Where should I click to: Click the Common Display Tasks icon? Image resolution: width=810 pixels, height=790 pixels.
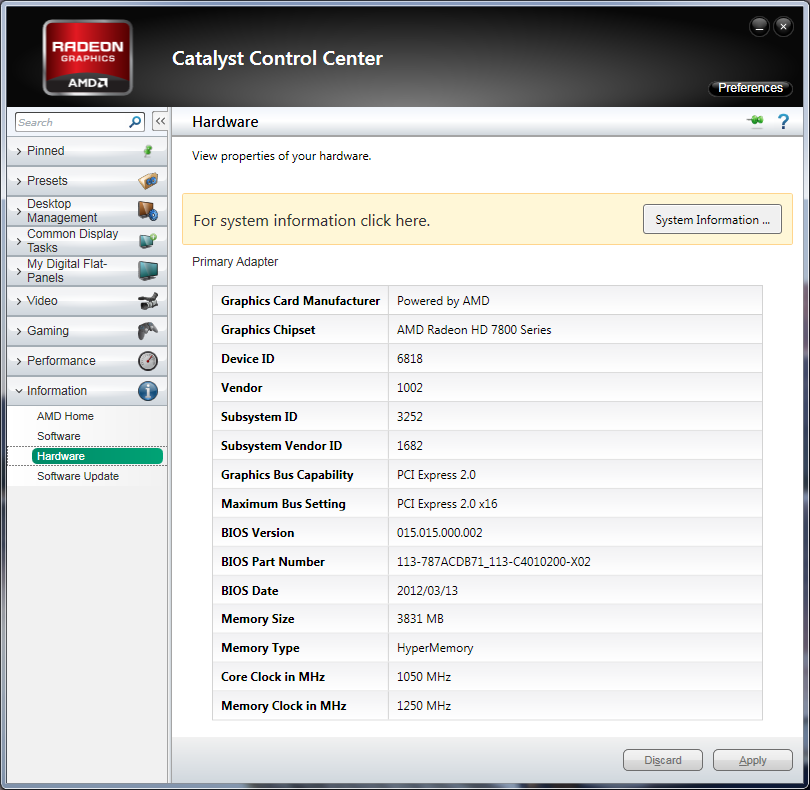point(148,241)
